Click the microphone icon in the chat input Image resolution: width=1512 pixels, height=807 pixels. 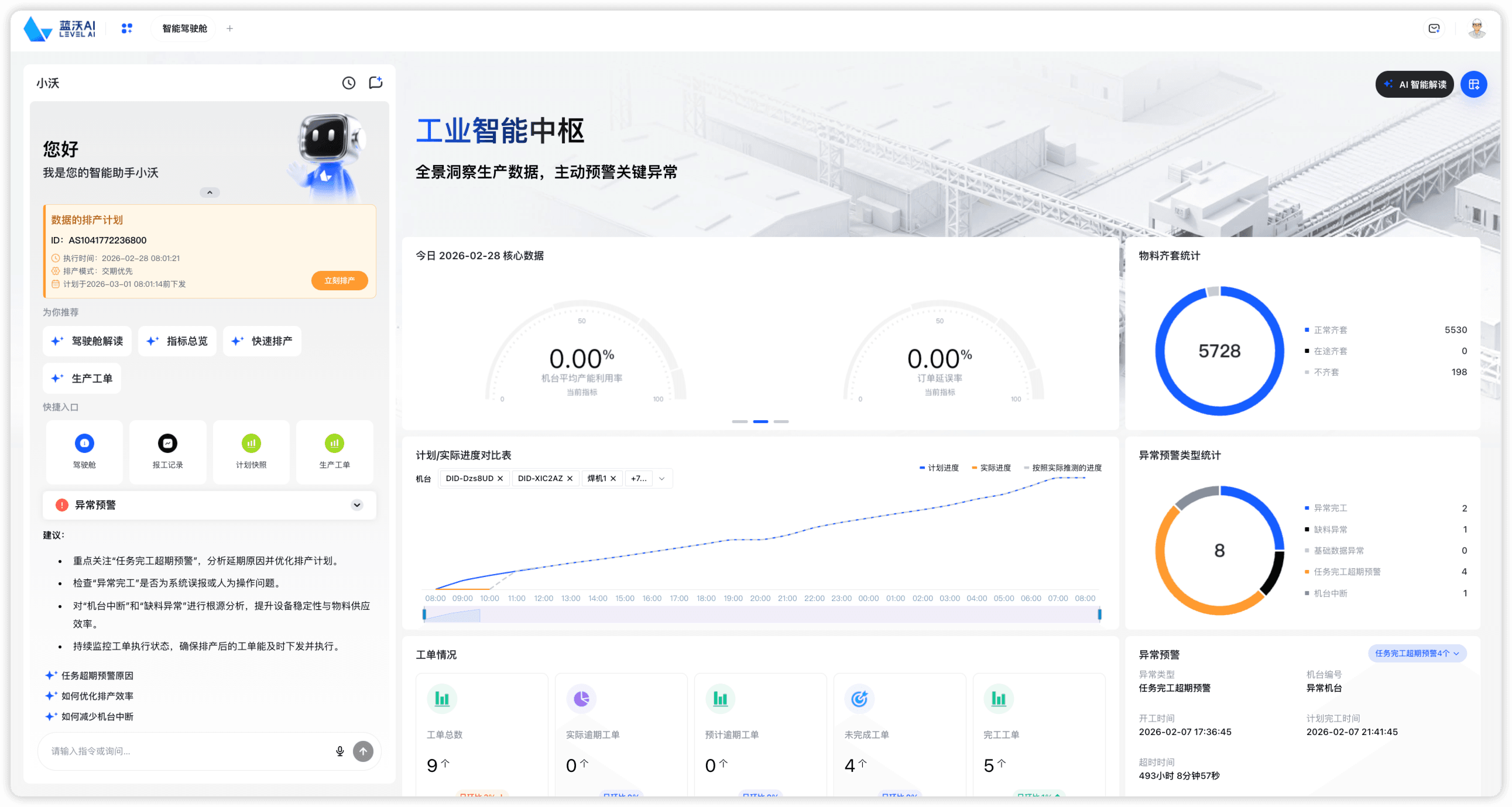pos(341,751)
